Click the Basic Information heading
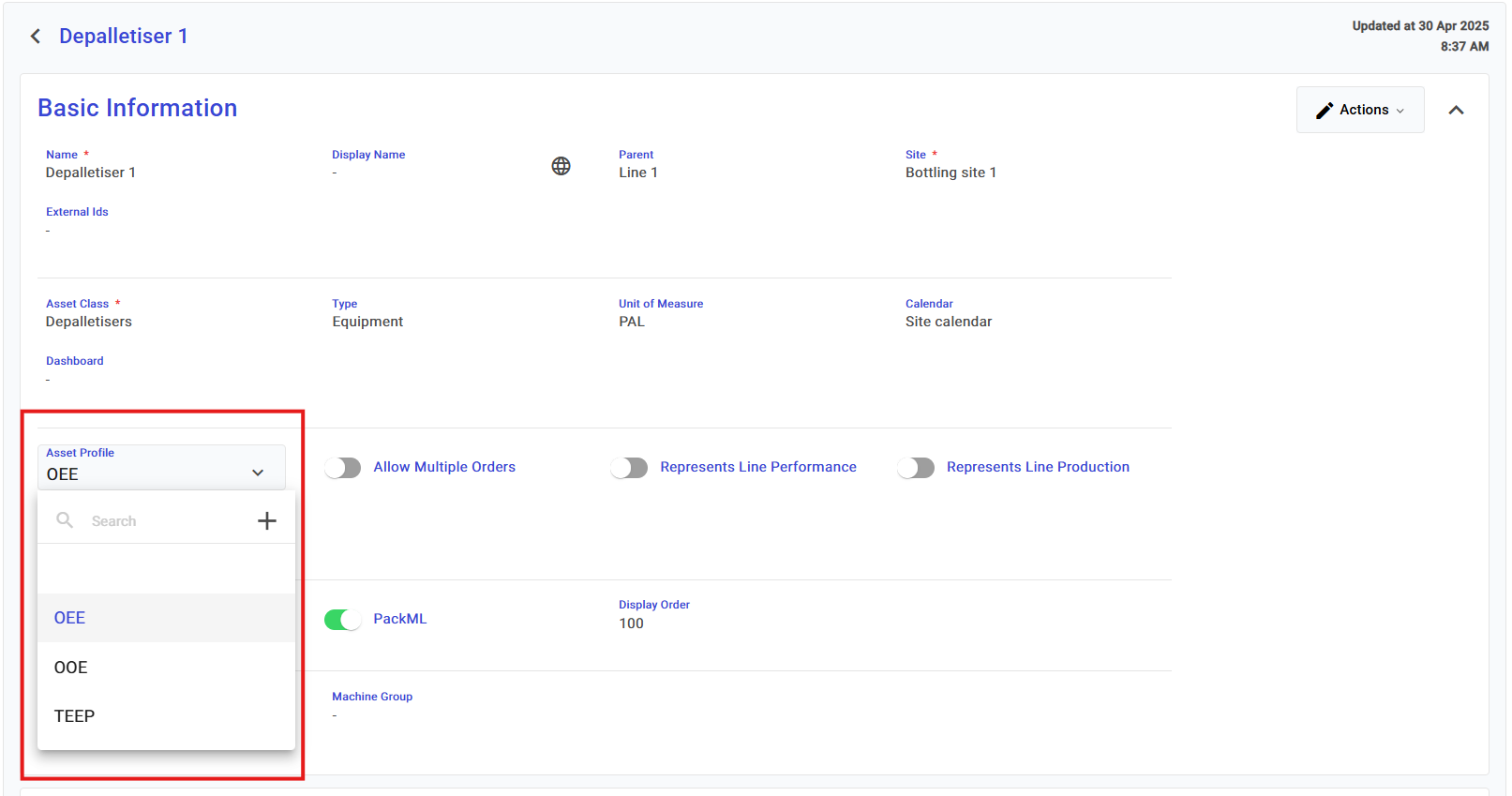The height and width of the screenshot is (796, 1512). tap(138, 109)
